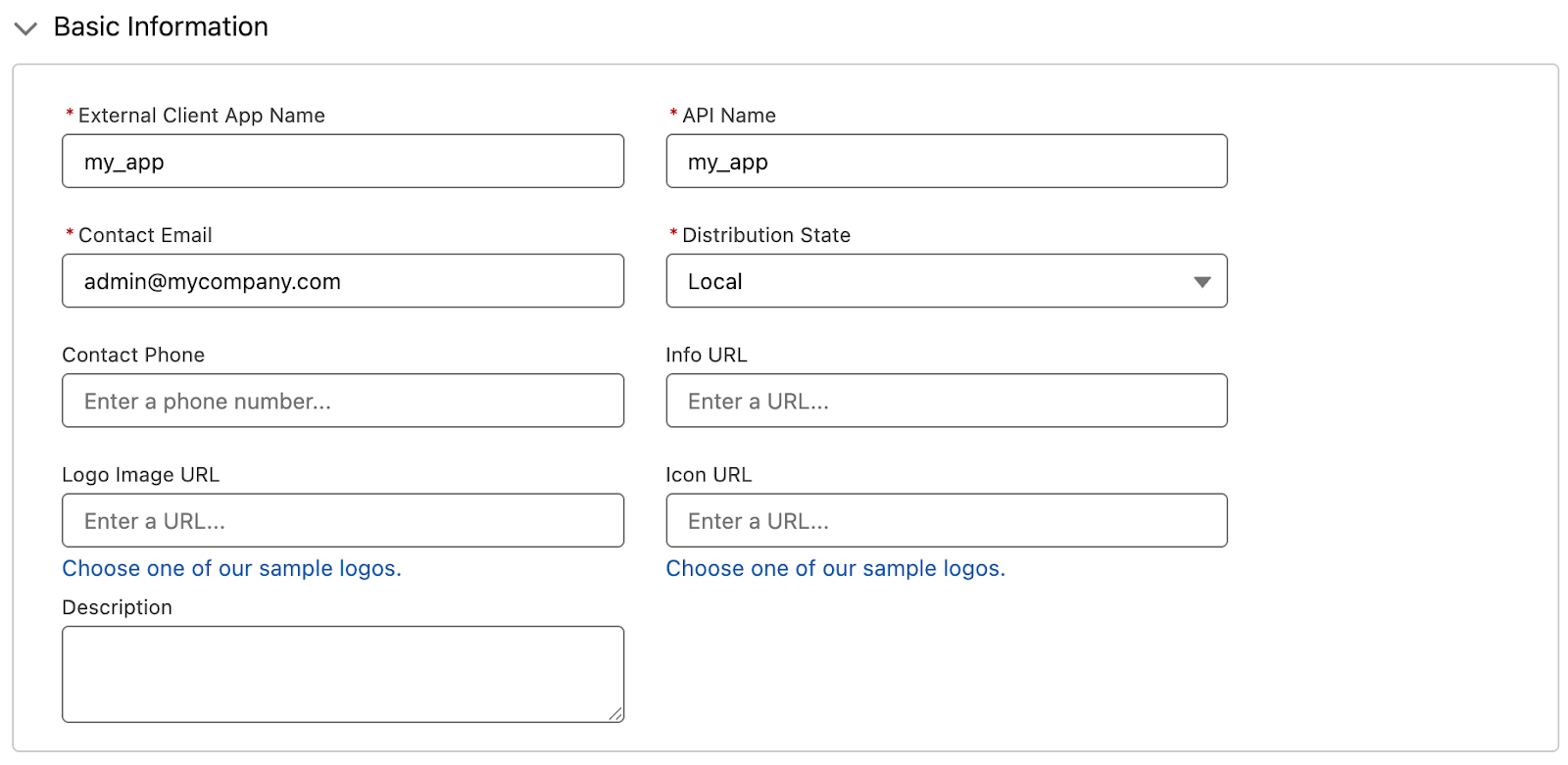This screenshot has width=1568, height=765.
Task: Click the Distribution State label text
Action: [x=766, y=235]
